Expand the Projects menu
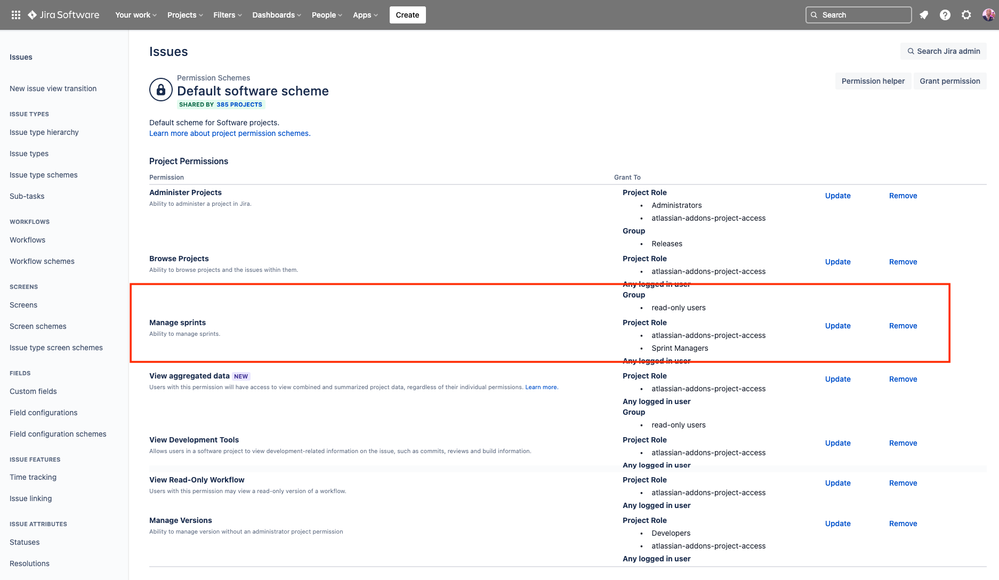The image size is (999, 580). coord(185,15)
